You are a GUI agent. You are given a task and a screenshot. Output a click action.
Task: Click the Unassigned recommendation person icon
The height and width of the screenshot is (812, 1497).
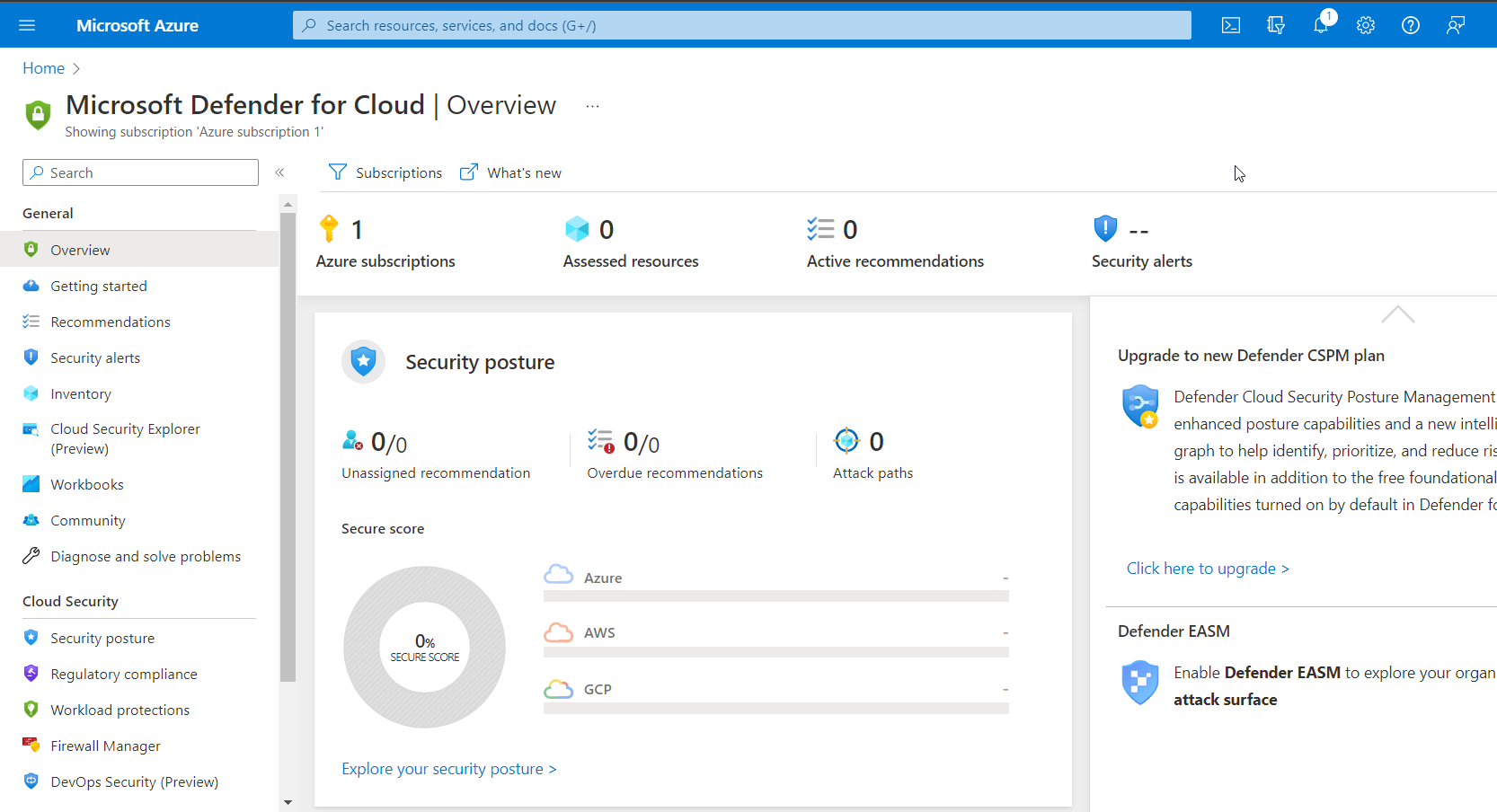352,440
